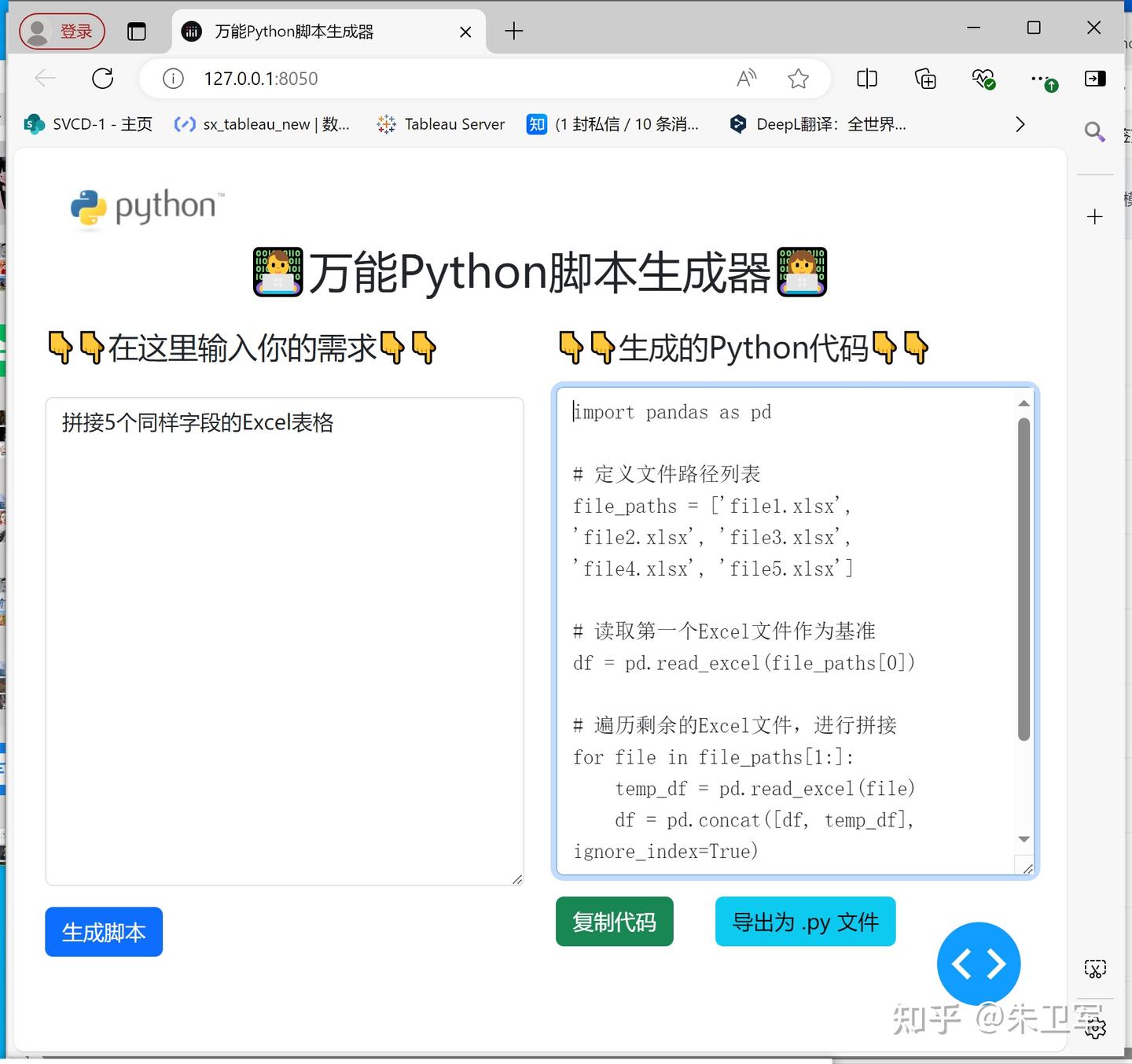Open a new browser tab

pyautogui.click(x=514, y=31)
